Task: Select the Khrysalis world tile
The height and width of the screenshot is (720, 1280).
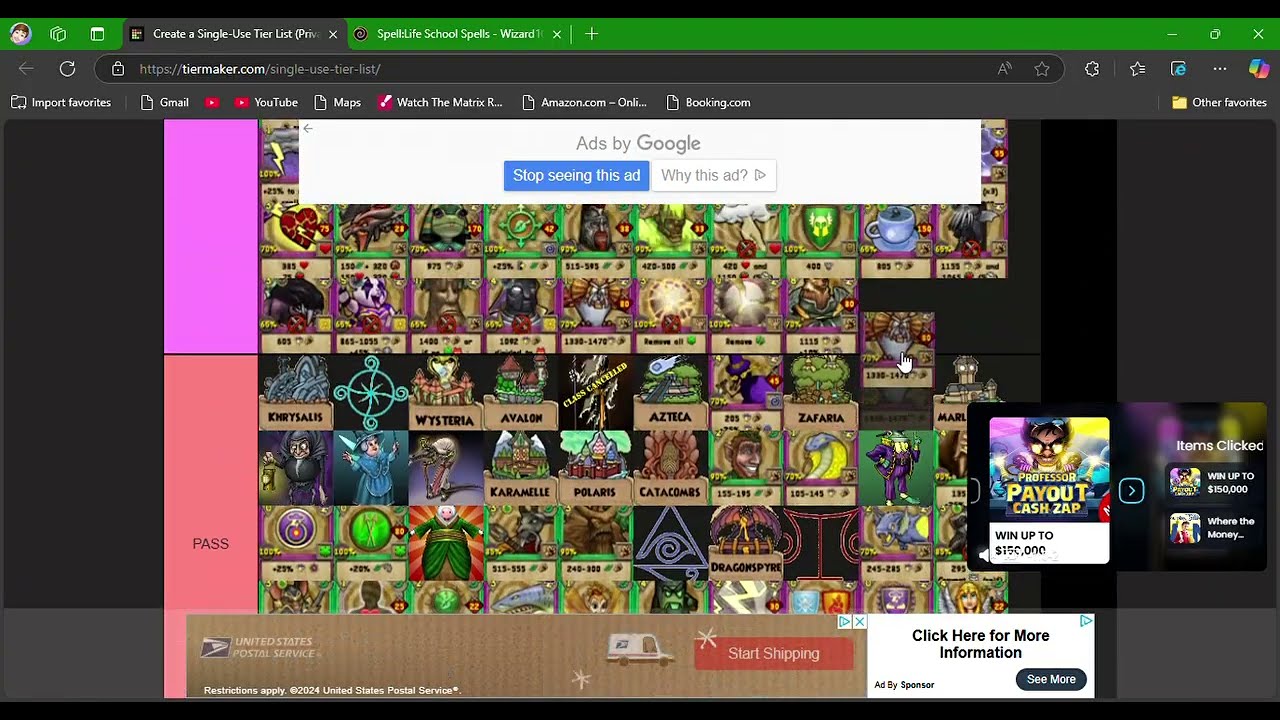Action: point(296,392)
